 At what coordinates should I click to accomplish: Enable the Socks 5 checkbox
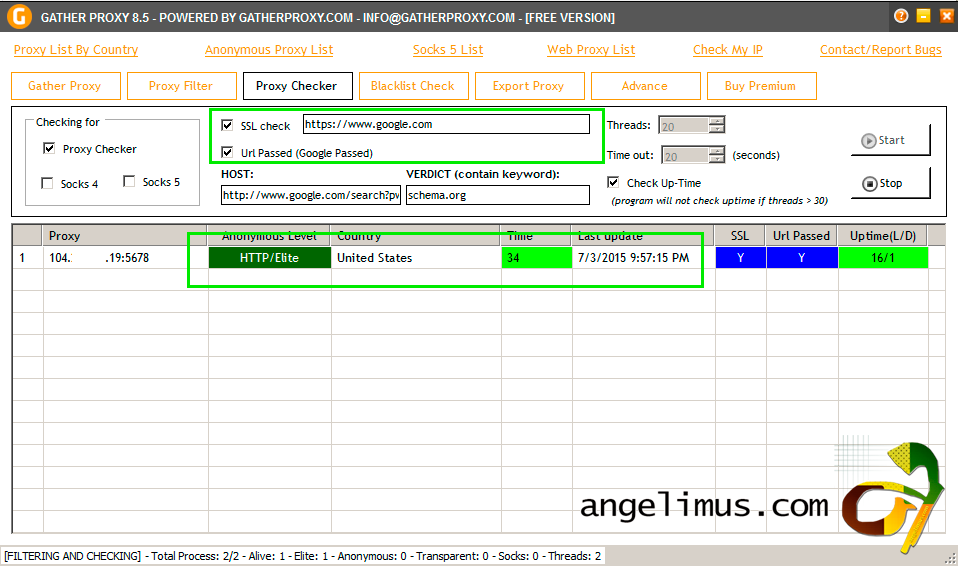click(129, 182)
